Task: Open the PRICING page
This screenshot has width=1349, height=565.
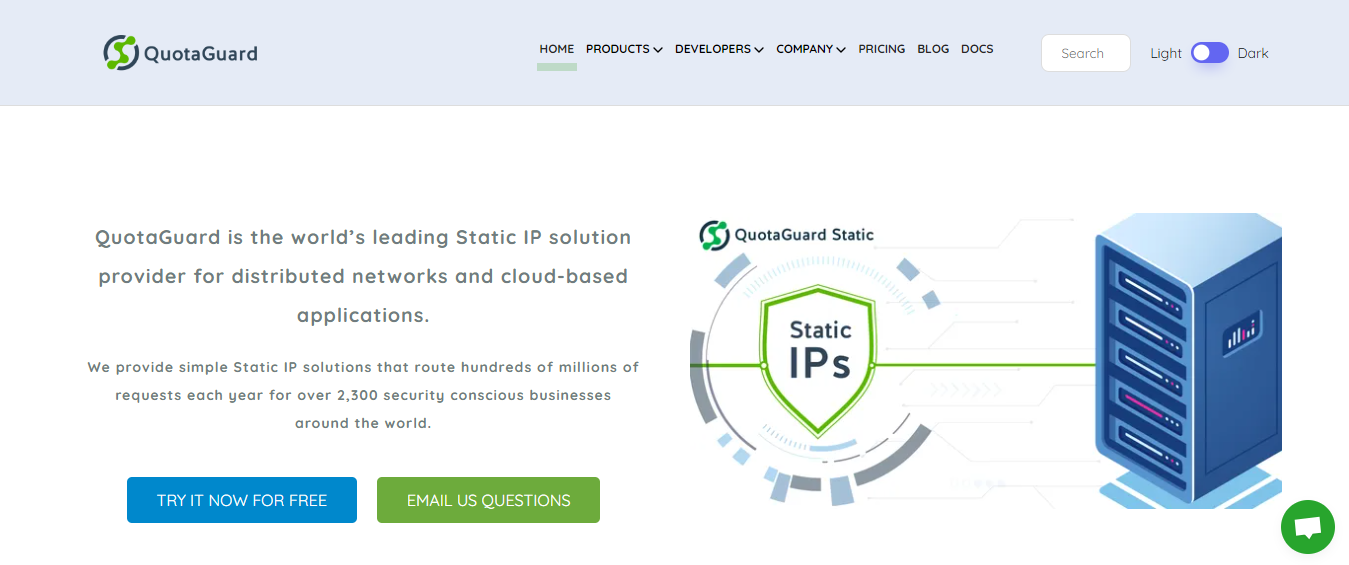Action: [882, 49]
